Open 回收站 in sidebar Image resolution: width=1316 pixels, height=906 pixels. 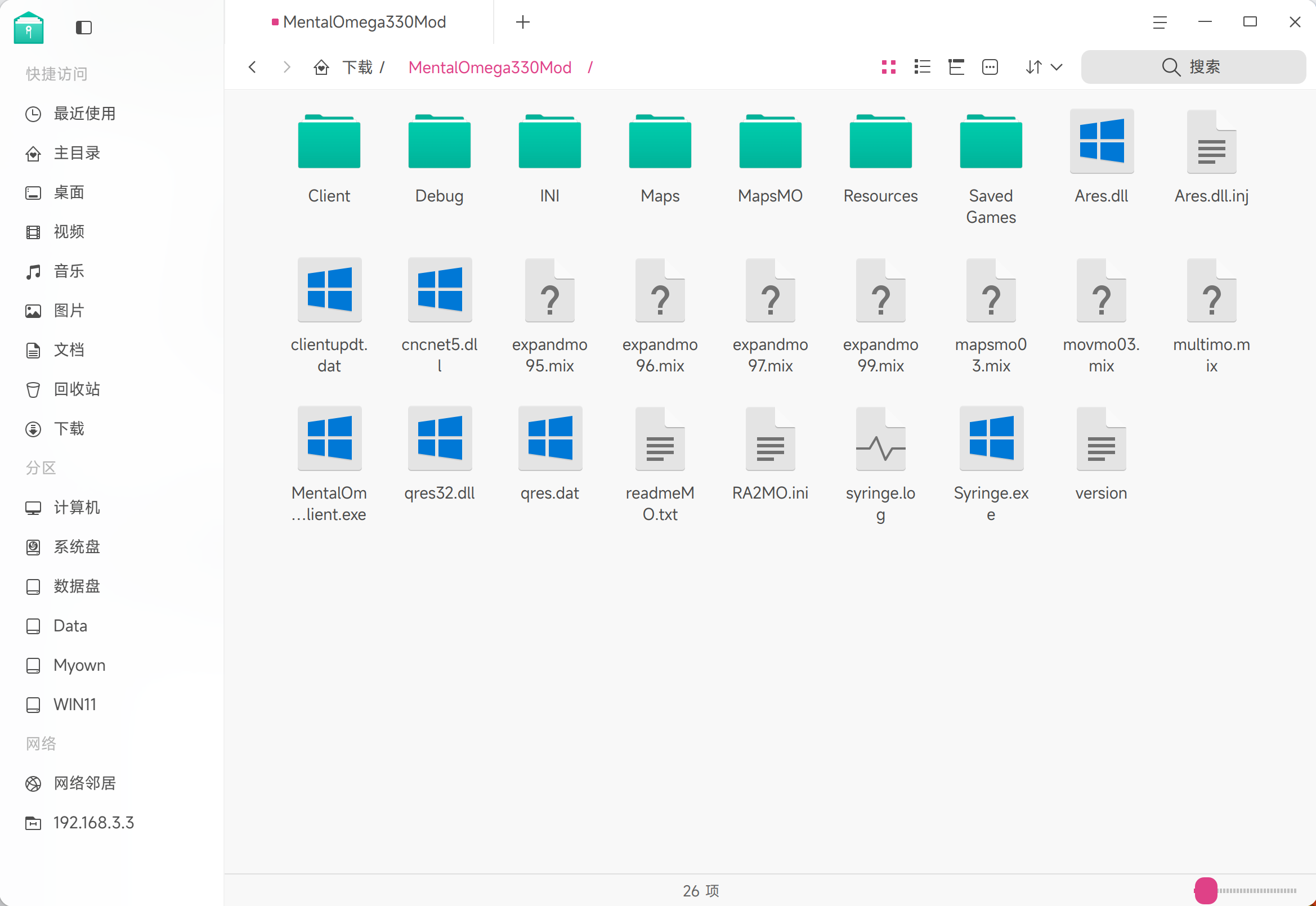coord(76,389)
